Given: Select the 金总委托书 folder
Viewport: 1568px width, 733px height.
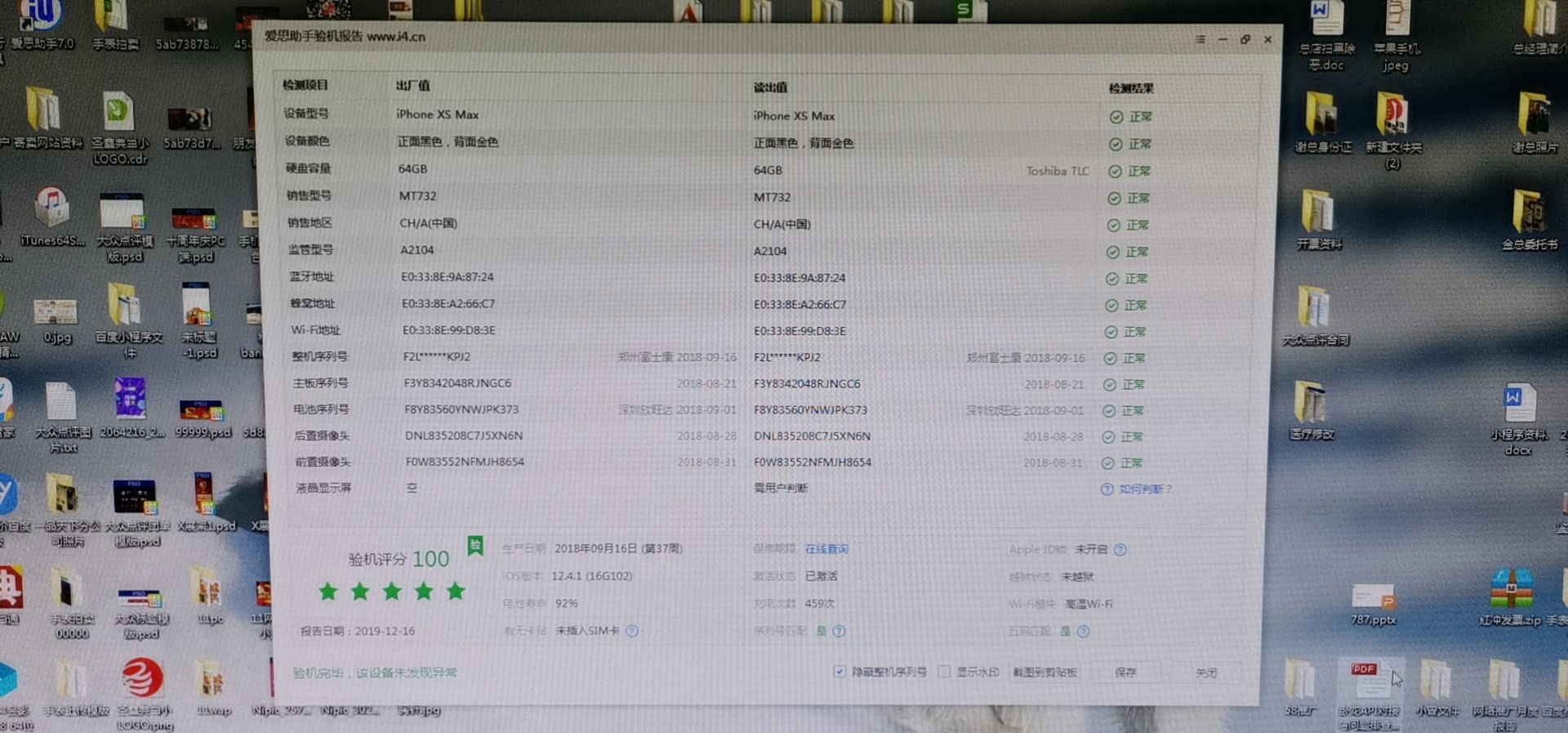Looking at the screenshot, I should (1529, 219).
